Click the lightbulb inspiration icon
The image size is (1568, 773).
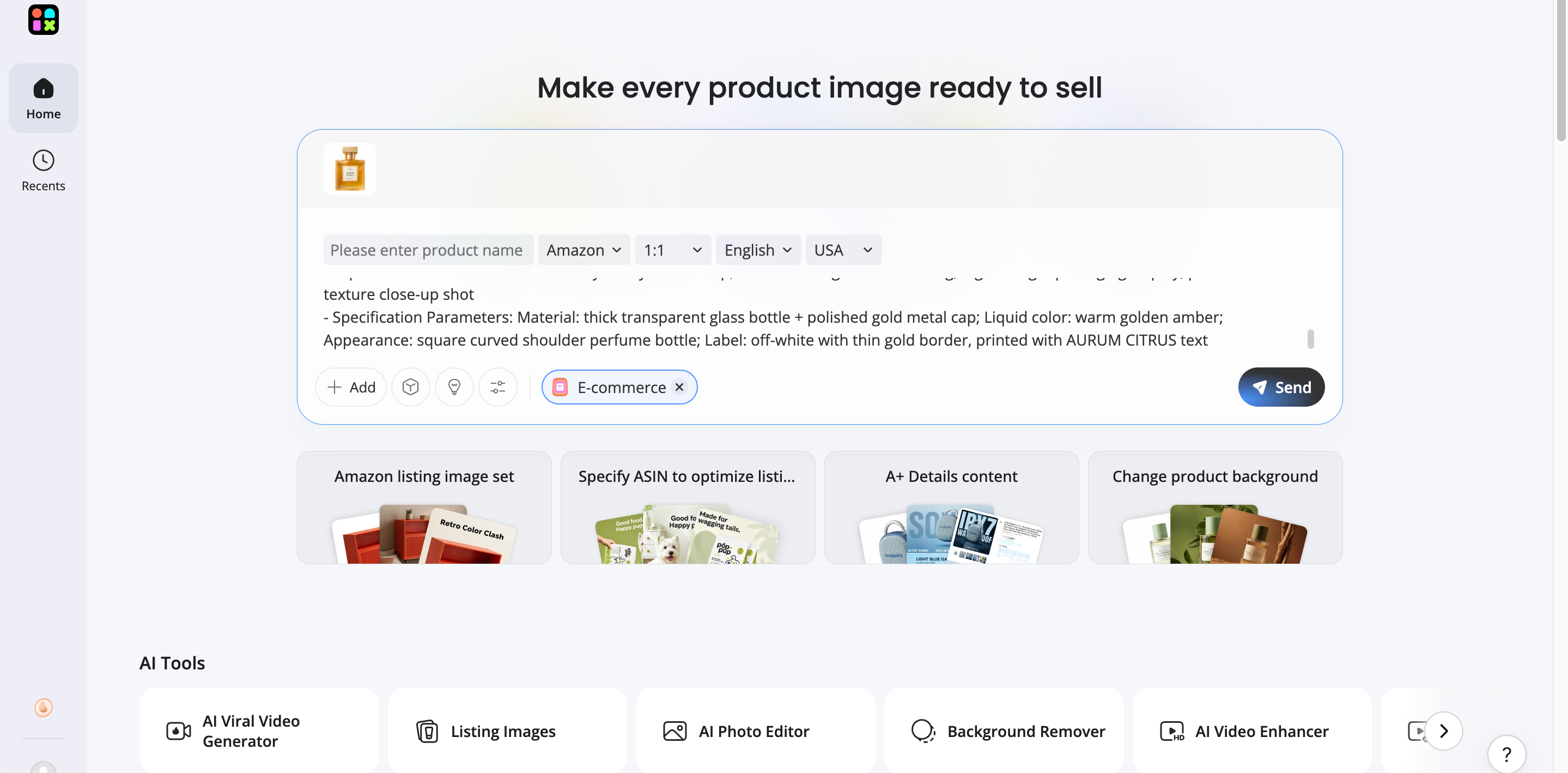[454, 387]
